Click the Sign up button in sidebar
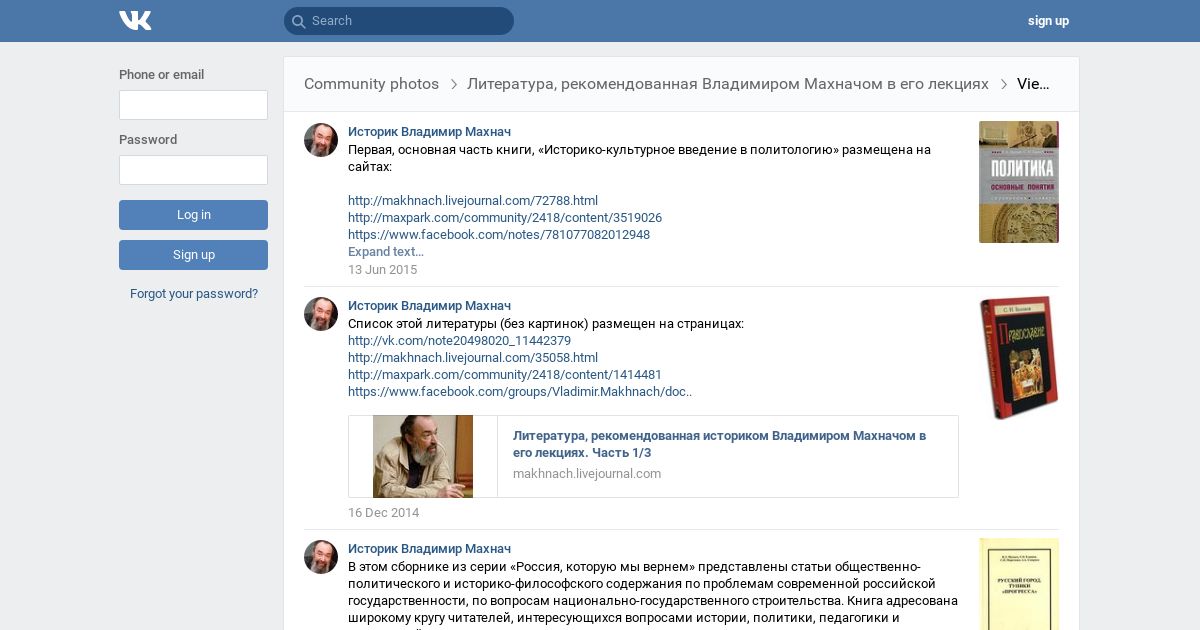The height and width of the screenshot is (630, 1200). pos(193,255)
